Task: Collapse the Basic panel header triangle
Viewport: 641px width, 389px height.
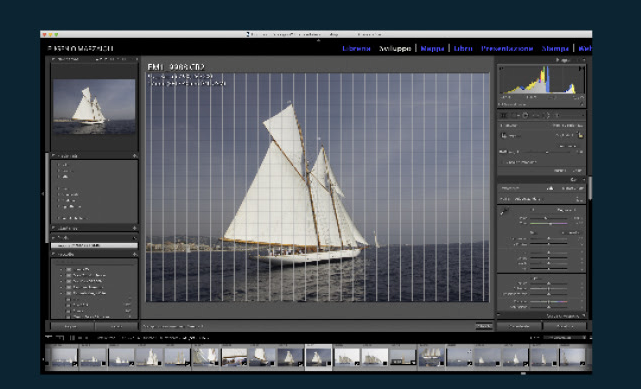Action: (583, 180)
